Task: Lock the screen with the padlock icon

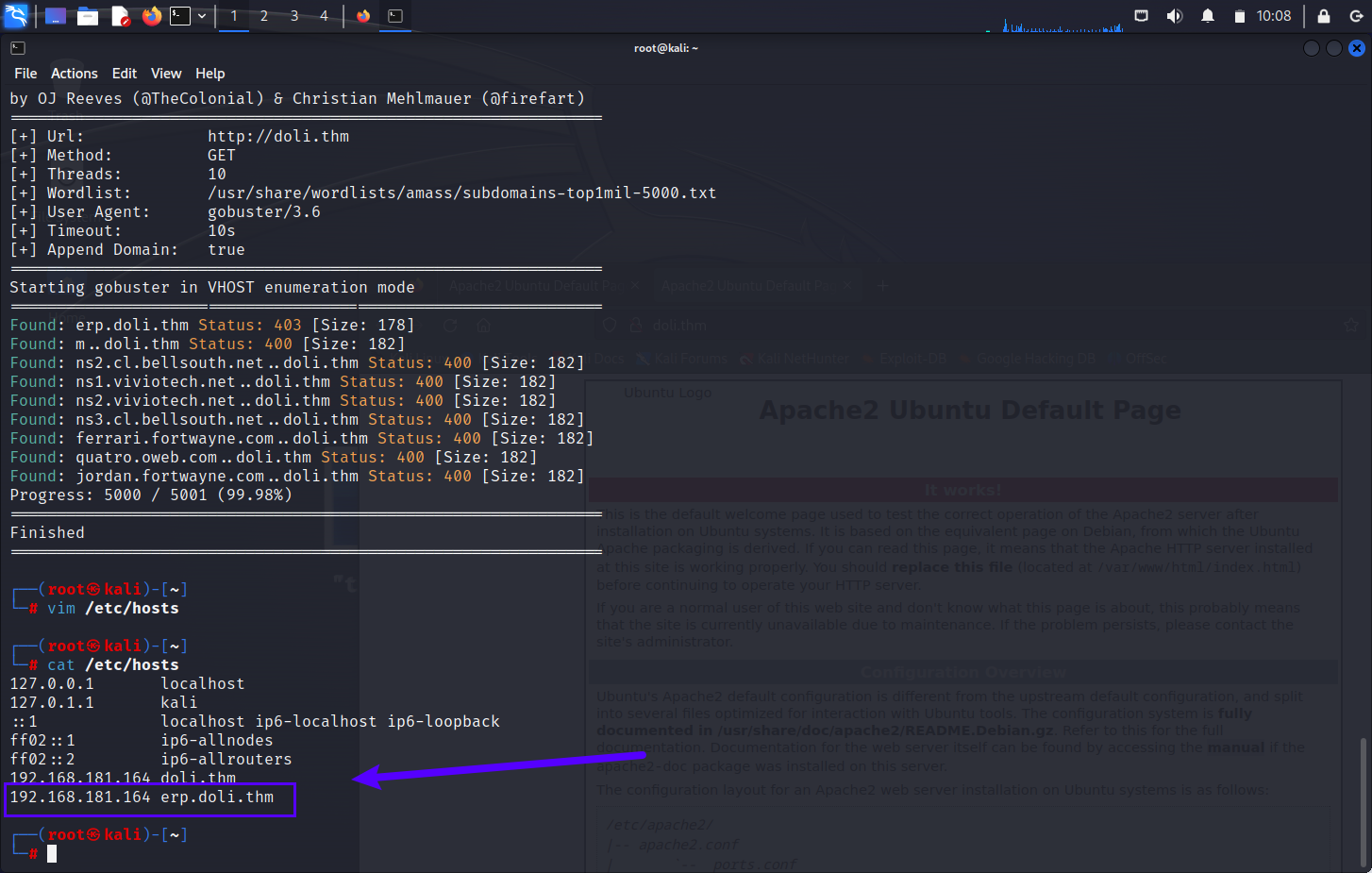Action: (x=1324, y=16)
